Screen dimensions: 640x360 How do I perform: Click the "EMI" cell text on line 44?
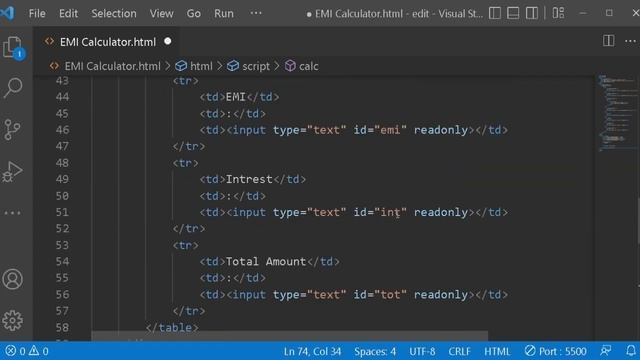coord(236,97)
